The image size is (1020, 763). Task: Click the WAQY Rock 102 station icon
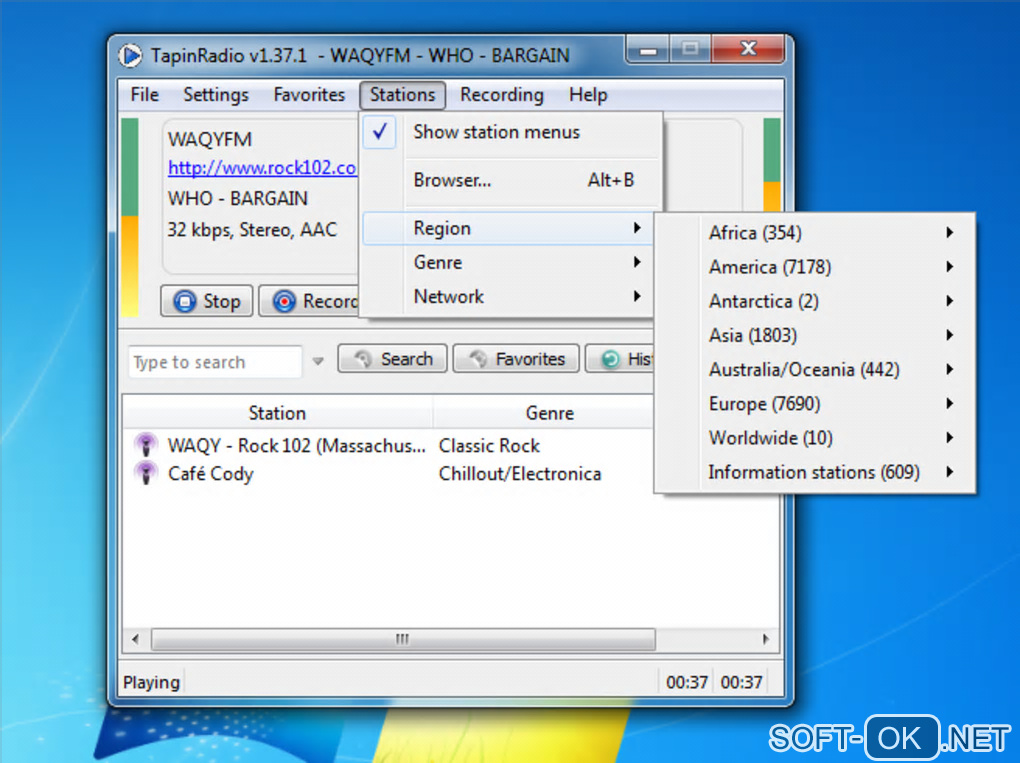[146, 446]
